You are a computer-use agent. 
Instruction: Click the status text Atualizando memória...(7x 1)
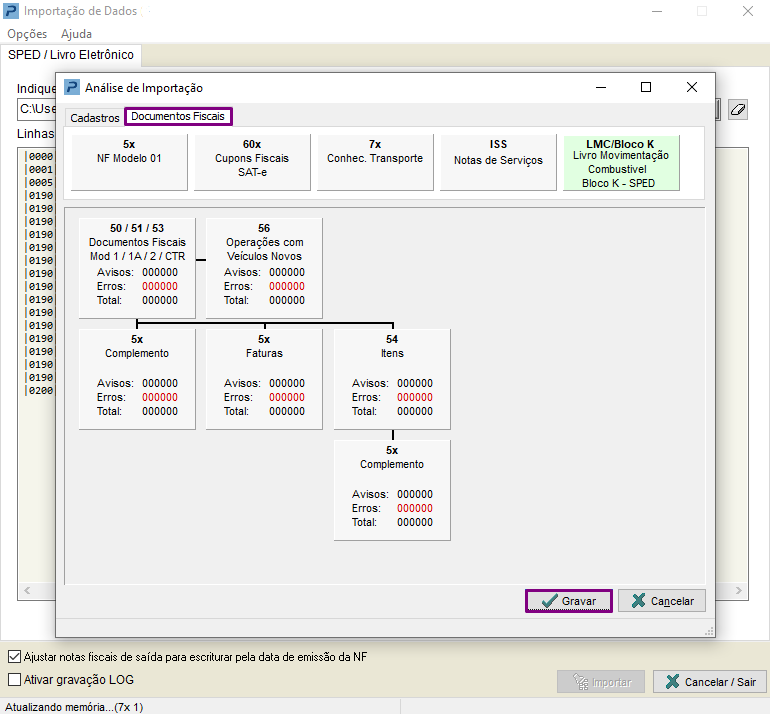tap(74, 707)
